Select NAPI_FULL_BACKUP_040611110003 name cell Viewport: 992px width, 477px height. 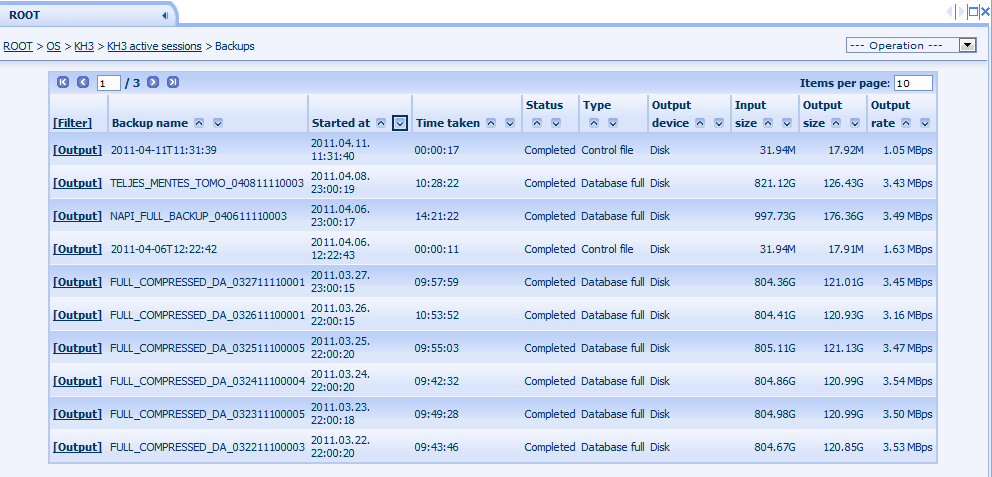pos(199,216)
